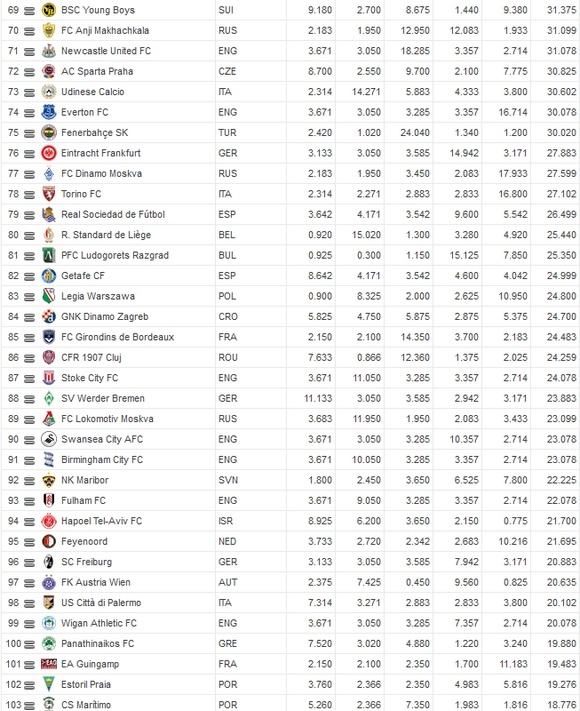Click the Legia Warszawa crest icon
Screen dimensions: 580x711
click(49, 296)
